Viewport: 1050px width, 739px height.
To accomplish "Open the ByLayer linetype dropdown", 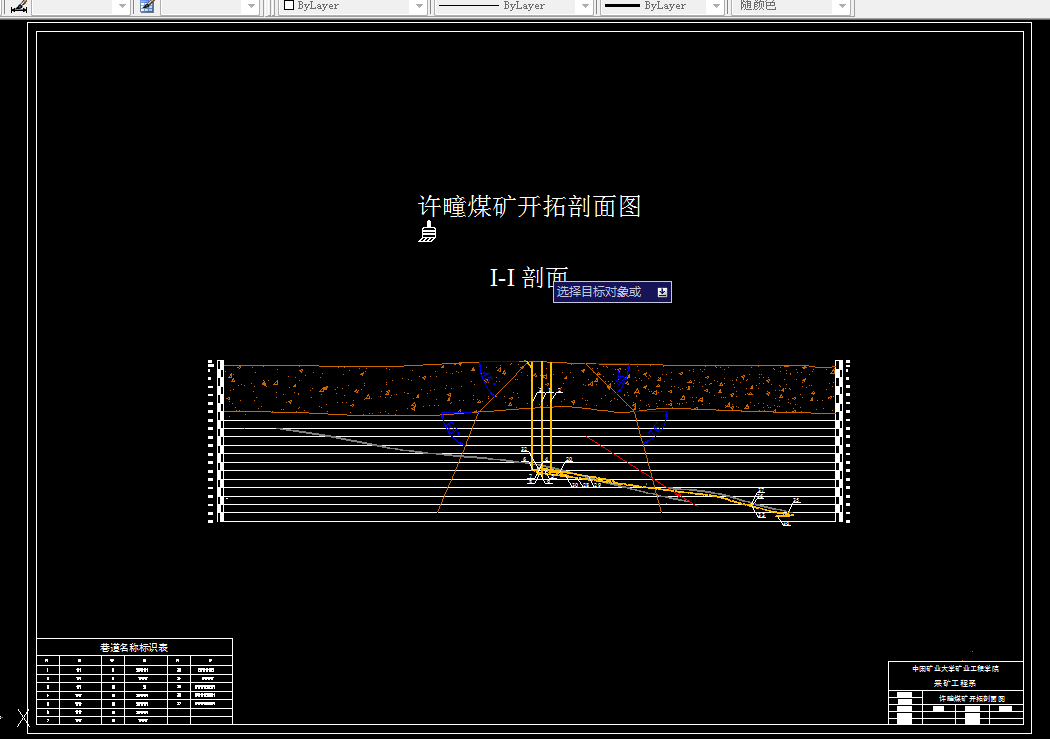I will click(x=585, y=7).
